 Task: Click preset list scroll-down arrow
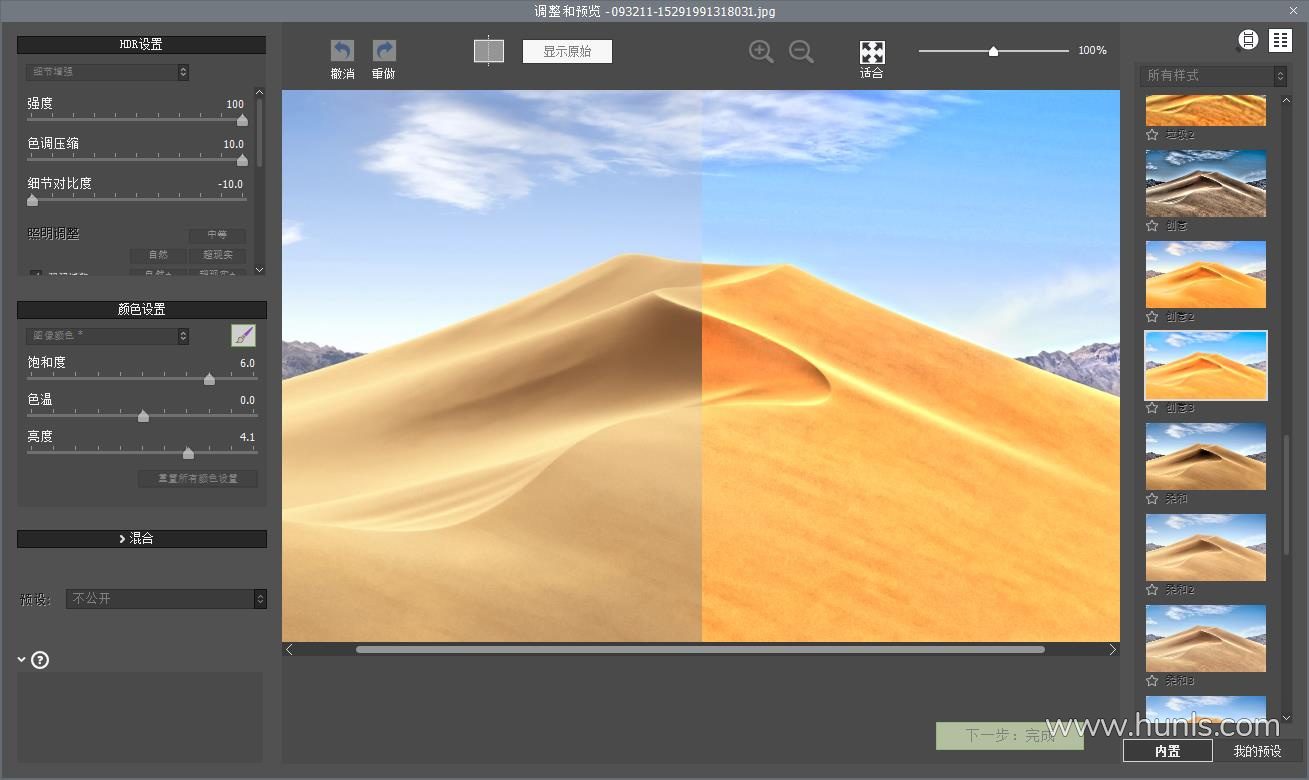pyautogui.click(x=1288, y=718)
